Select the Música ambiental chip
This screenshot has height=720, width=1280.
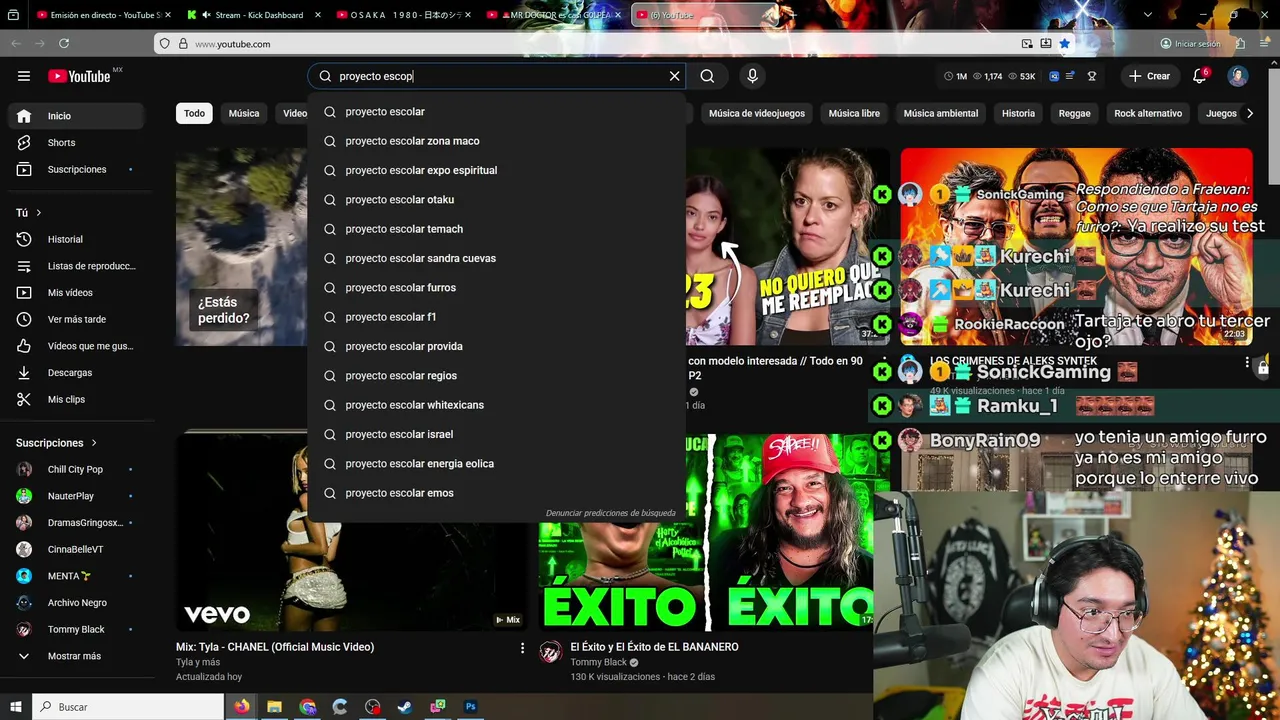pos(941,113)
